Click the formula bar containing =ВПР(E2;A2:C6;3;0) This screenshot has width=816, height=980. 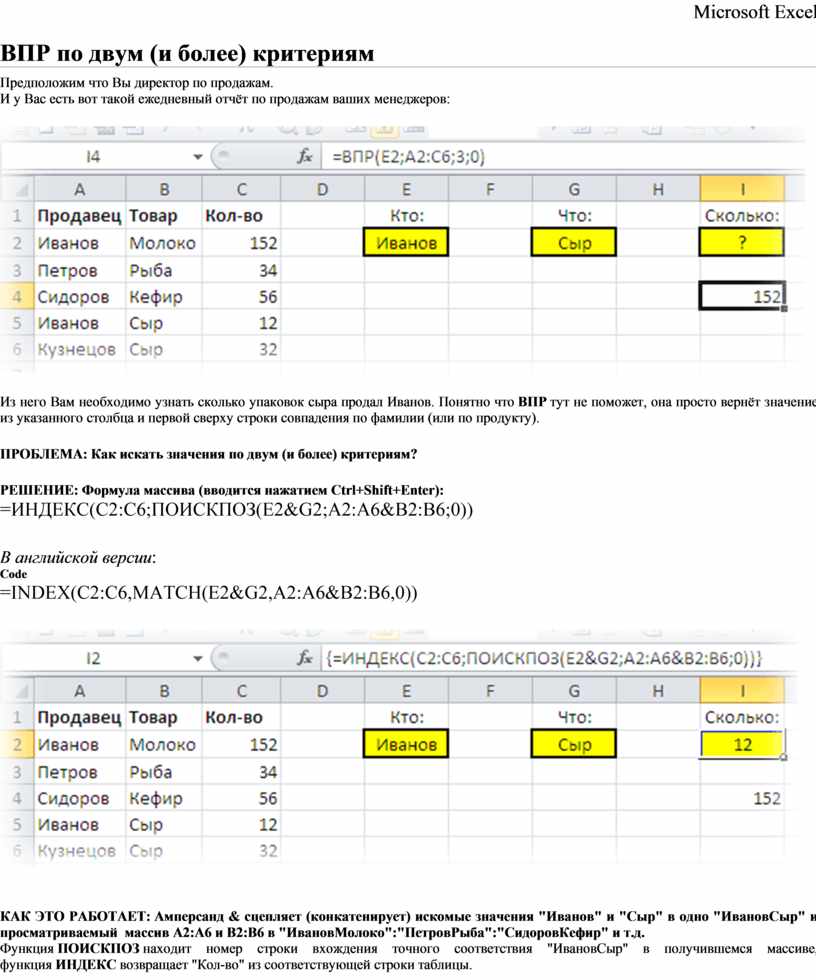point(562,156)
